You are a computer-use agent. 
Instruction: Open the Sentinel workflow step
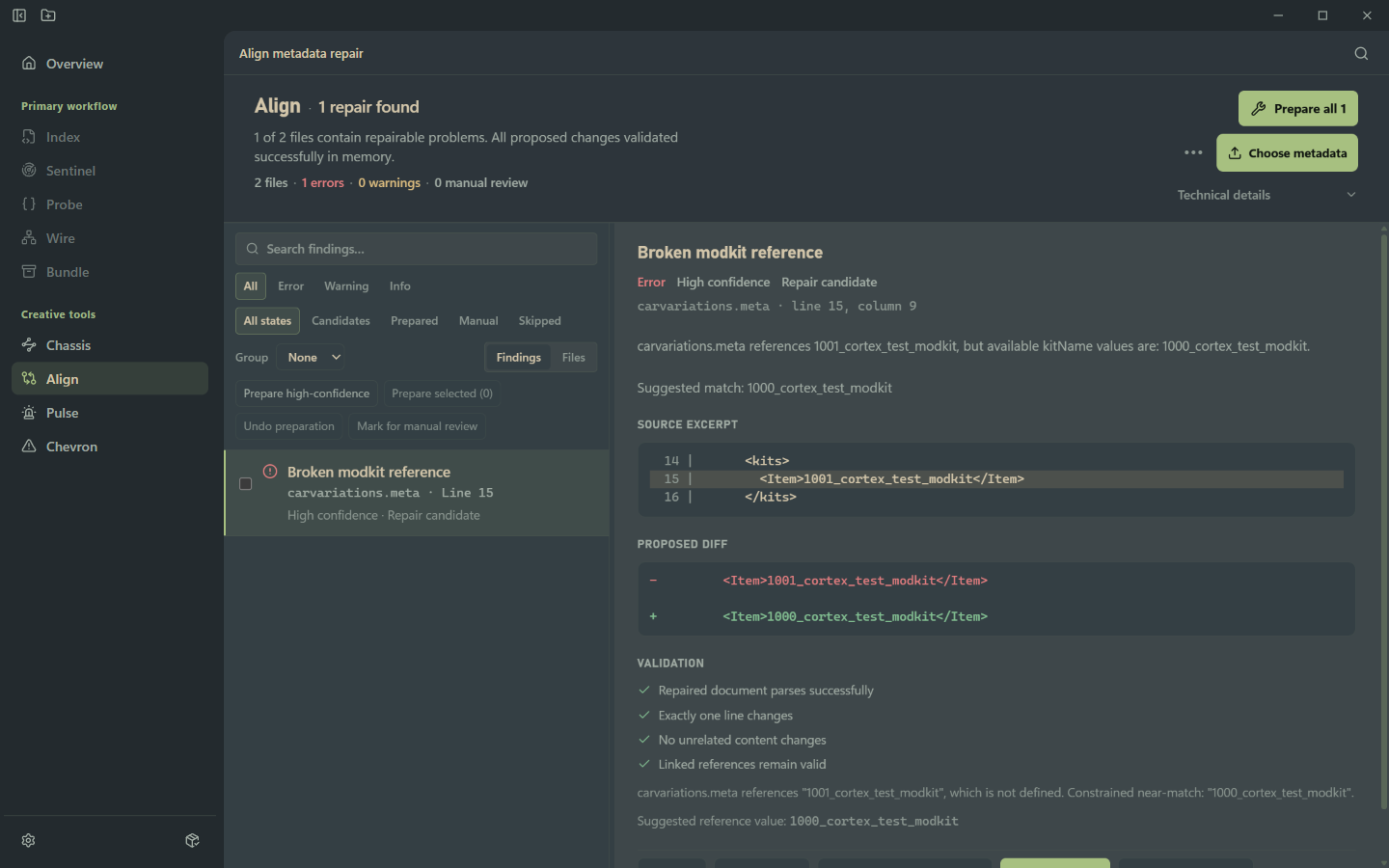tap(110, 171)
